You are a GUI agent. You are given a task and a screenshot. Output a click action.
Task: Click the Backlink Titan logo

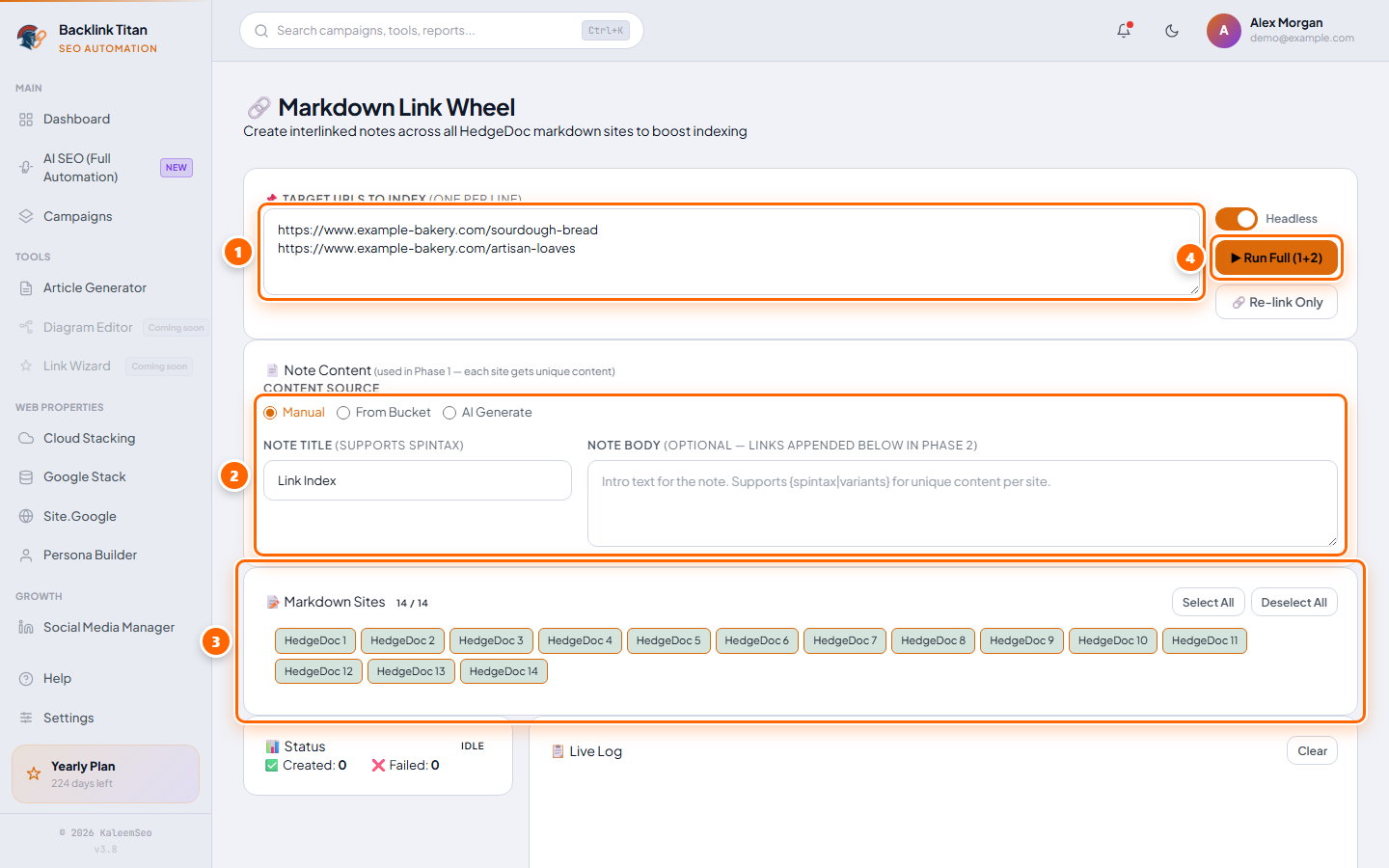(31, 38)
